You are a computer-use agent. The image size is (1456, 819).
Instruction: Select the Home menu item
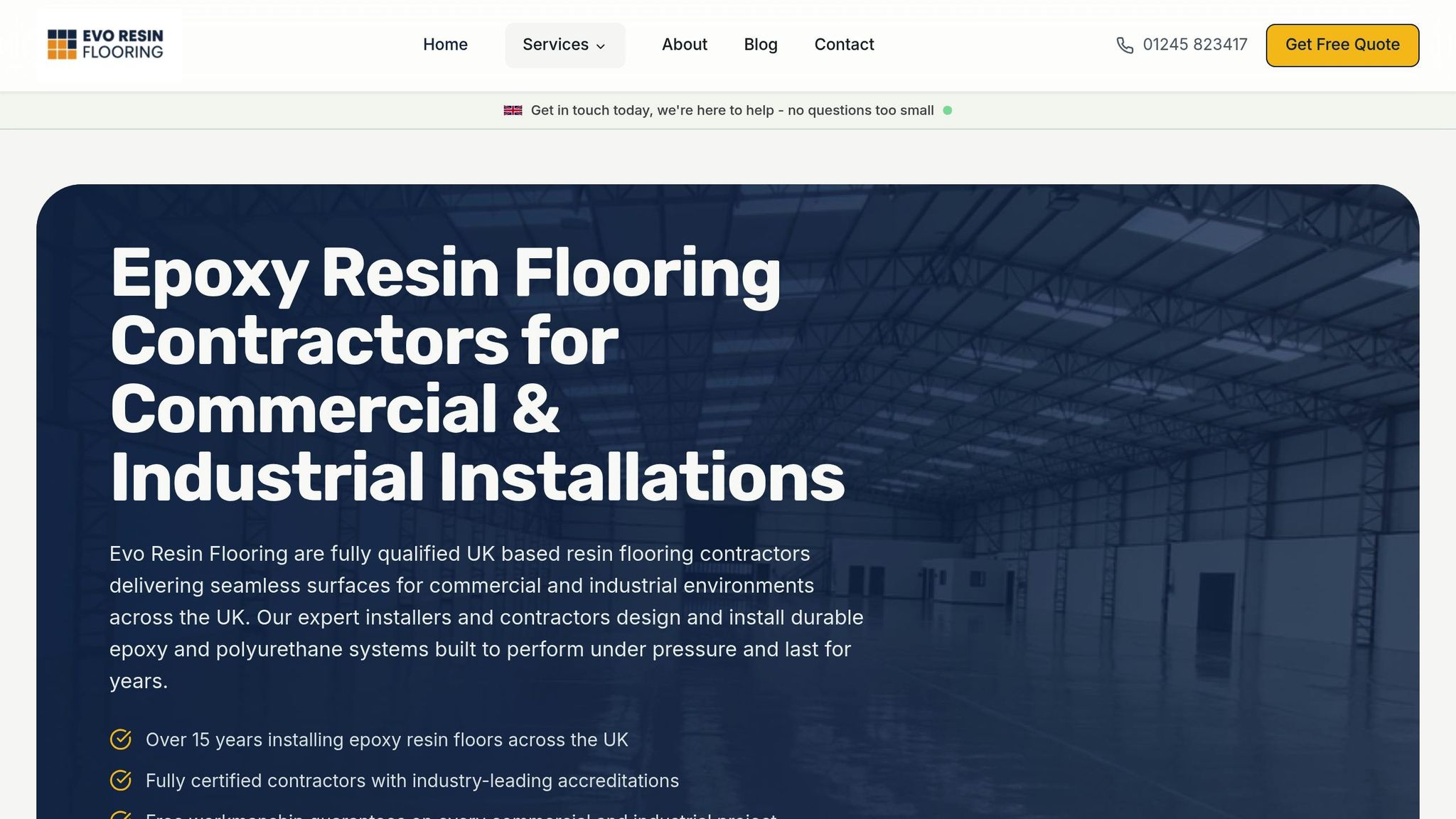pos(445,44)
